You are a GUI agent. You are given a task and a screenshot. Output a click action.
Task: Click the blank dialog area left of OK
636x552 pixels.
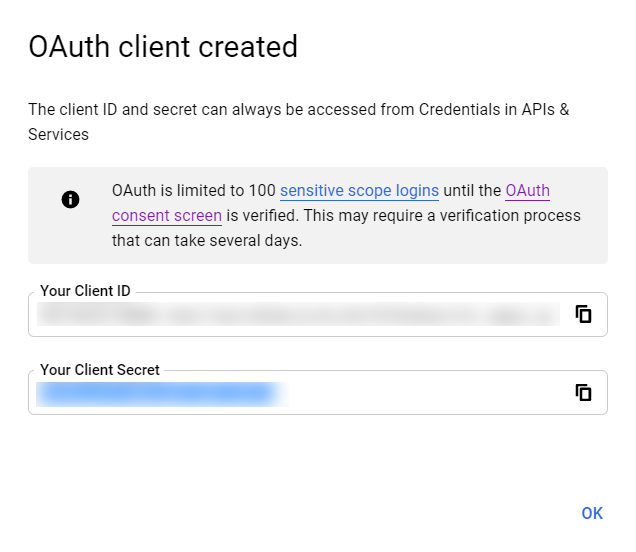(x=300, y=512)
